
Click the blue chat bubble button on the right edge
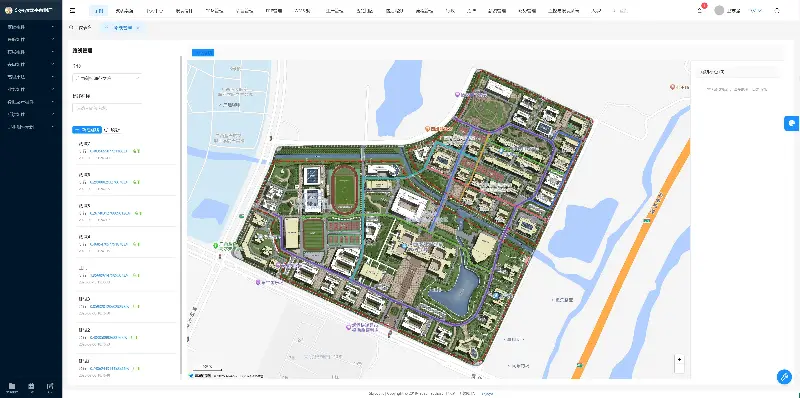(792, 123)
